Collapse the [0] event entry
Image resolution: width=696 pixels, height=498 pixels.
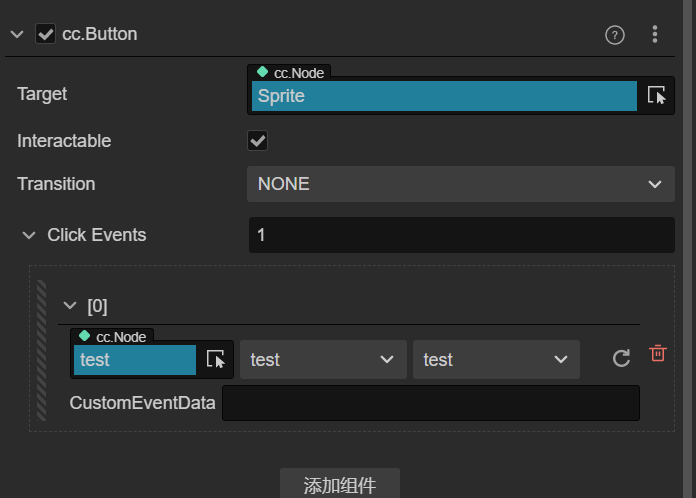pos(69,306)
